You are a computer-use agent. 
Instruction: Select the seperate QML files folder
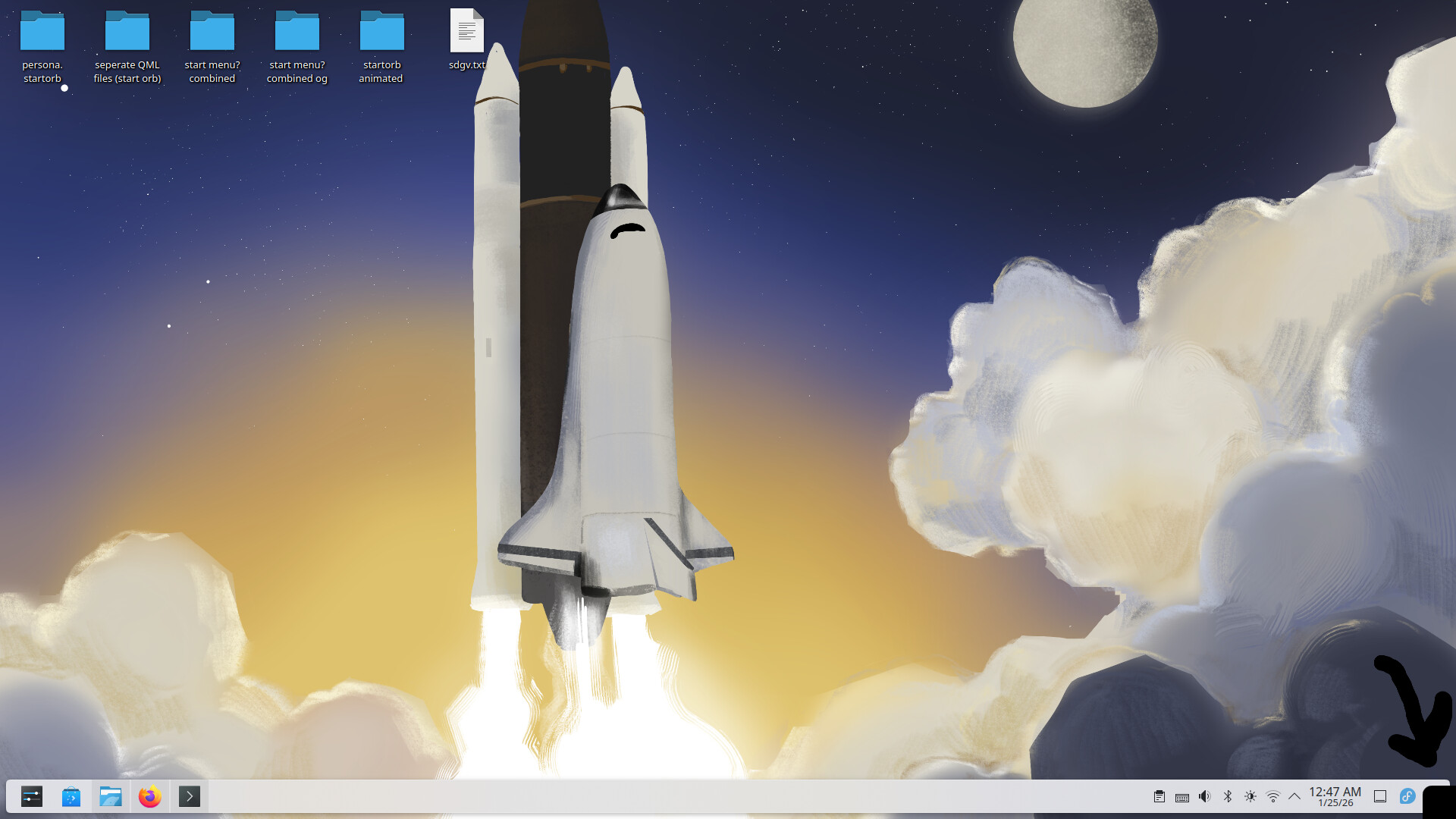click(x=127, y=32)
